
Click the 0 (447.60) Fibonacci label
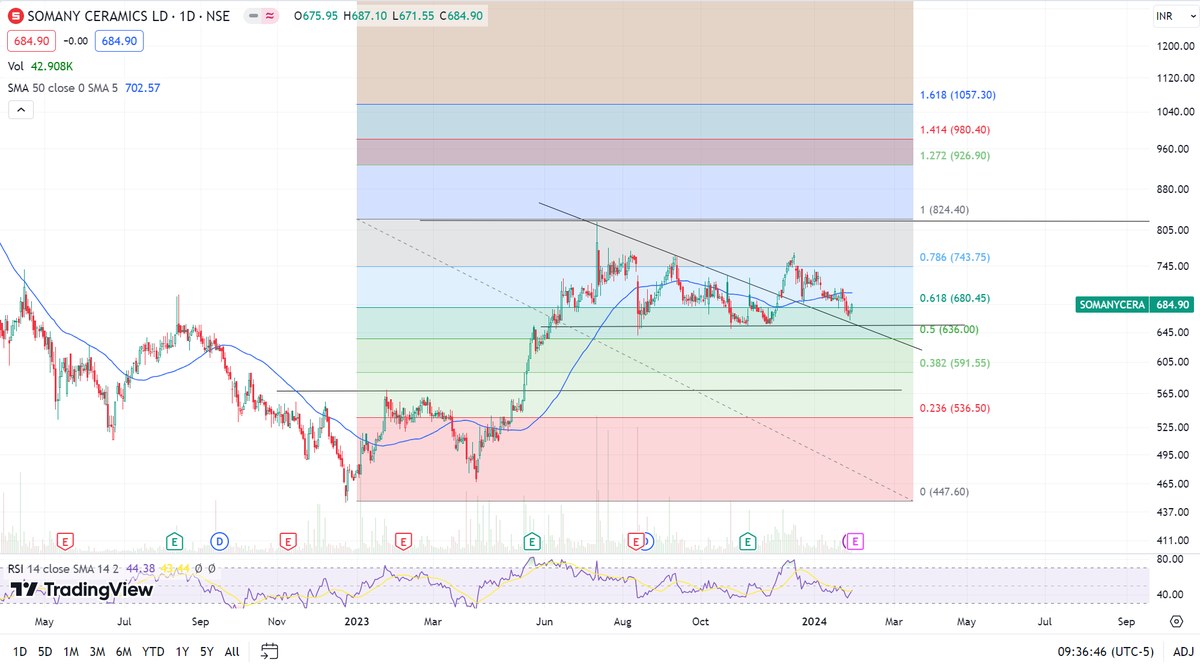pyautogui.click(x=945, y=492)
